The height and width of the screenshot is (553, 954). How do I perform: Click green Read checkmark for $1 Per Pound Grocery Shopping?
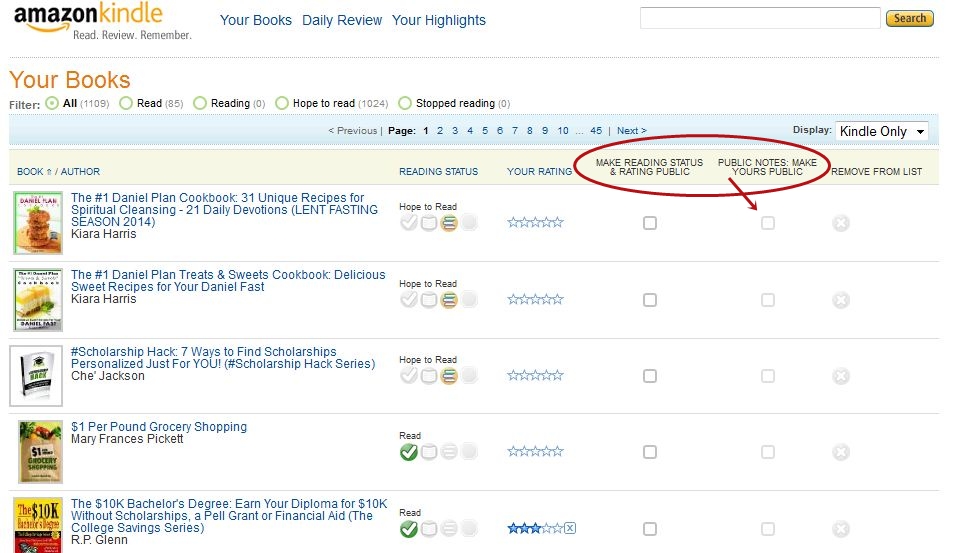pyautogui.click(x=409, y=451)
